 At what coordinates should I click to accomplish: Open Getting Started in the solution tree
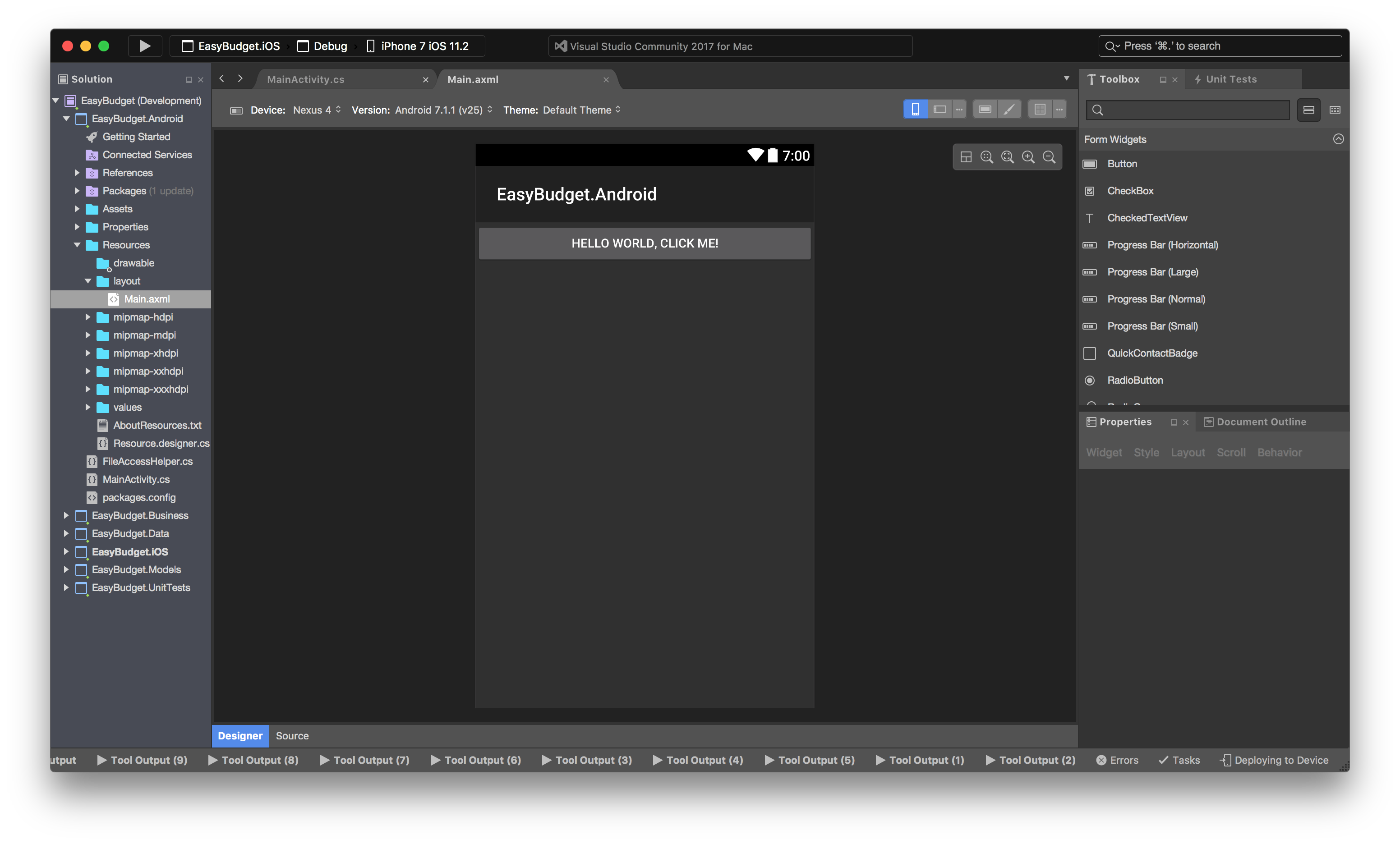136,137
